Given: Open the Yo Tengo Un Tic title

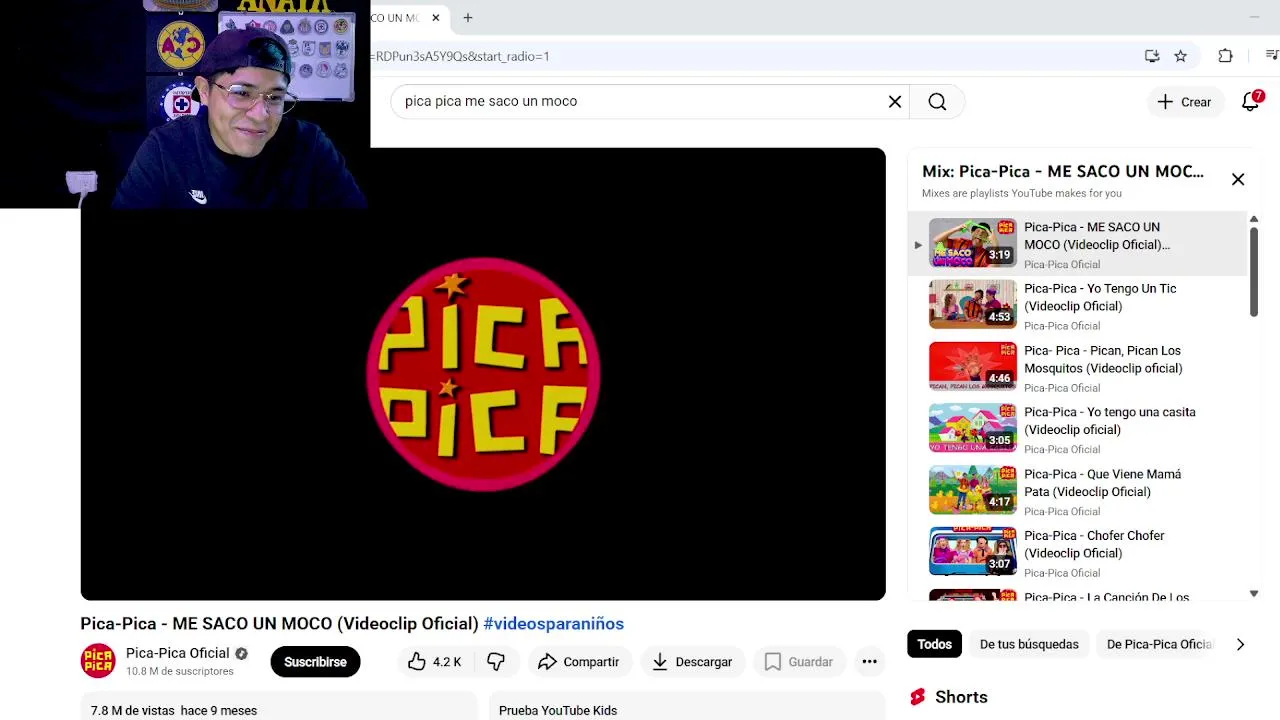Looking at the screenshot, I should point(1100,297).
